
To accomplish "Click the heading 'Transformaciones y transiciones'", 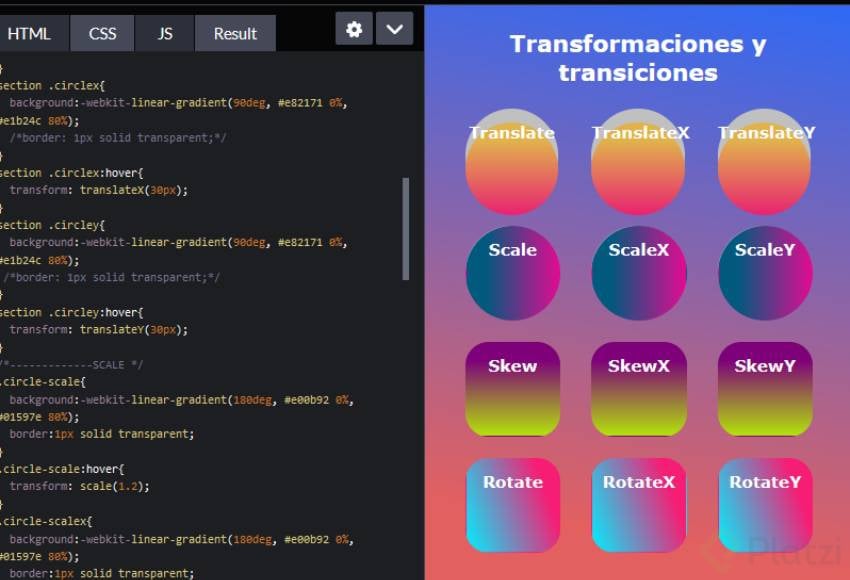I will (x=638, y=58).
